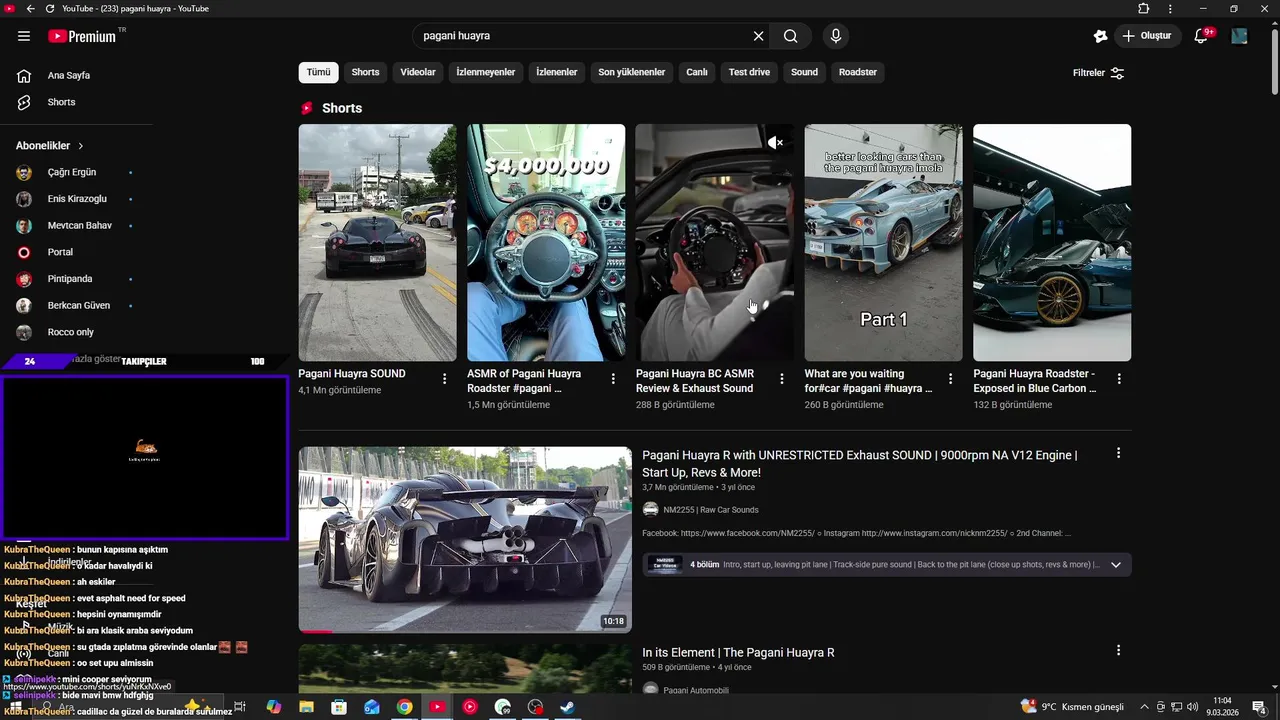
Task: Start voice search with microphone
Action: (x=836, y=36)
